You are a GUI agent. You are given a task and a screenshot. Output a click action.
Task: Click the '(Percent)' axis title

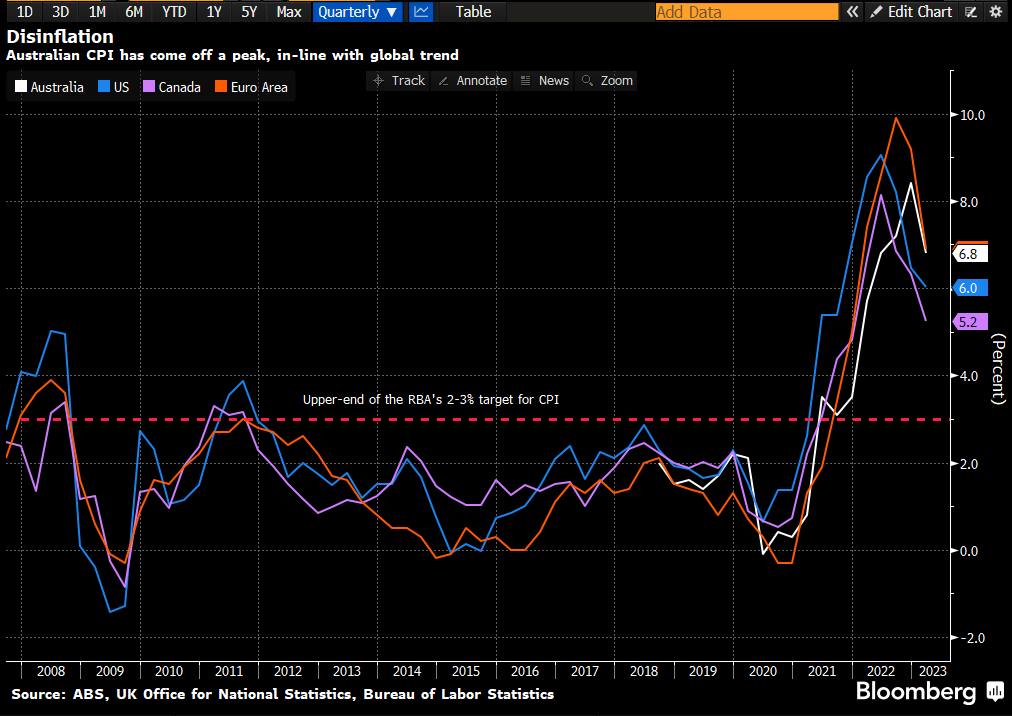point(998,369)
